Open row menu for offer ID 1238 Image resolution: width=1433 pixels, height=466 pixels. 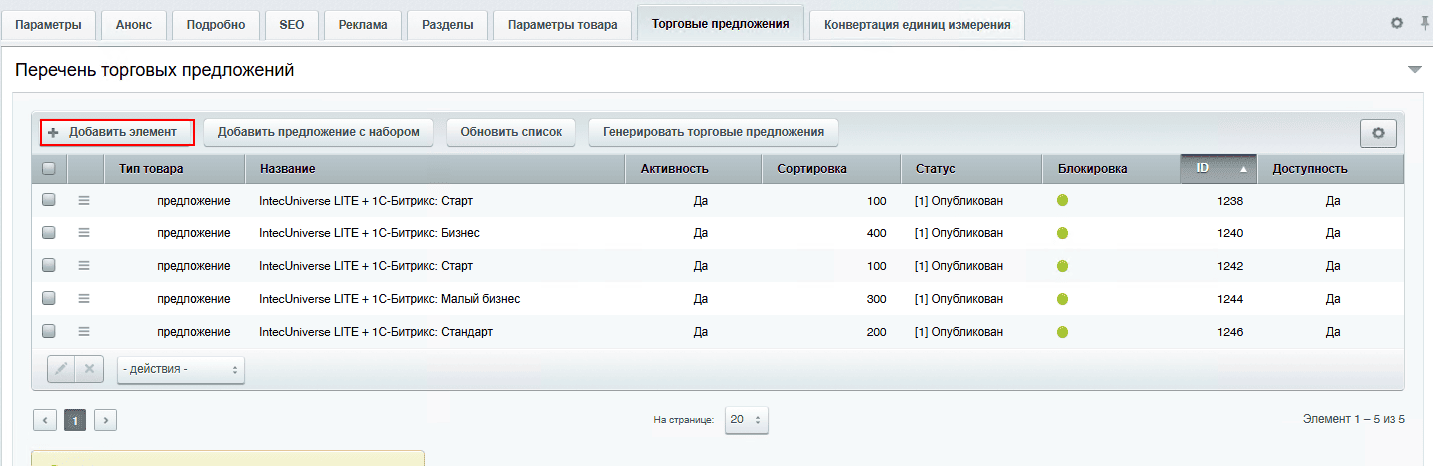84,201
